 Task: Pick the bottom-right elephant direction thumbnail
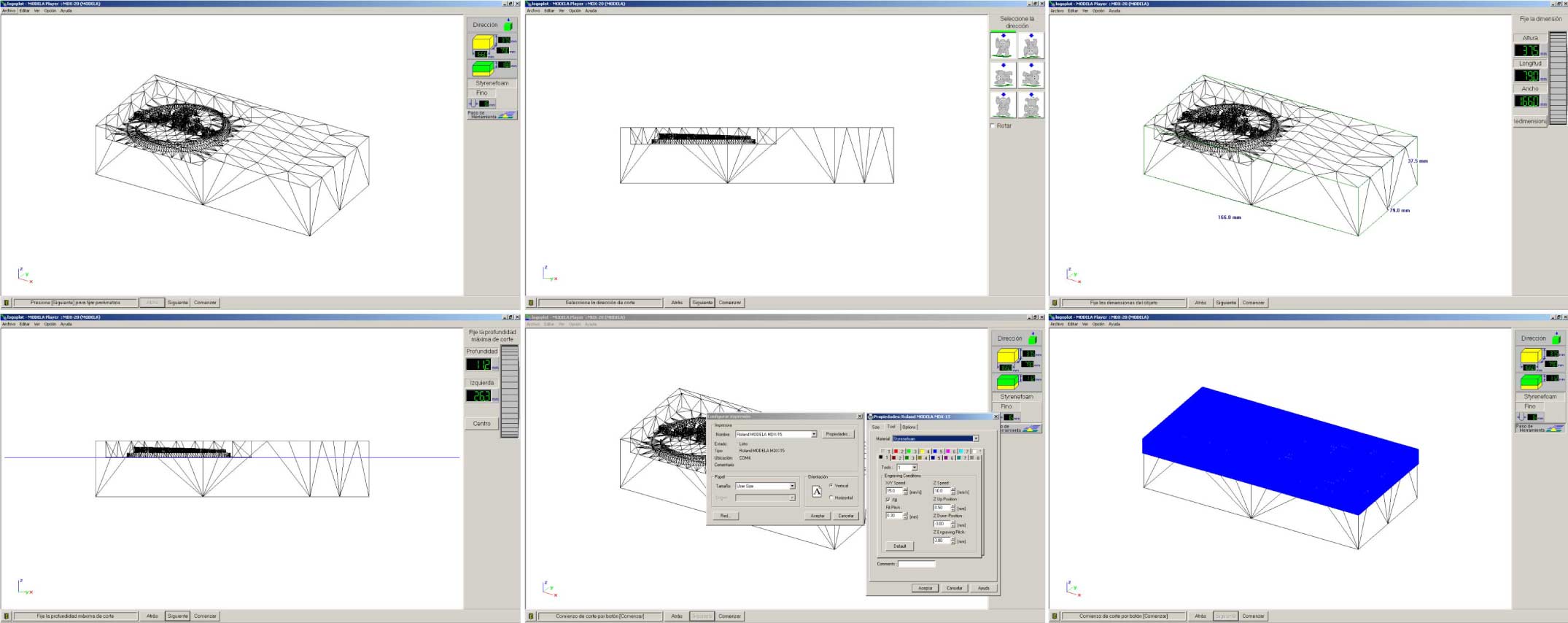[1031, 104]
